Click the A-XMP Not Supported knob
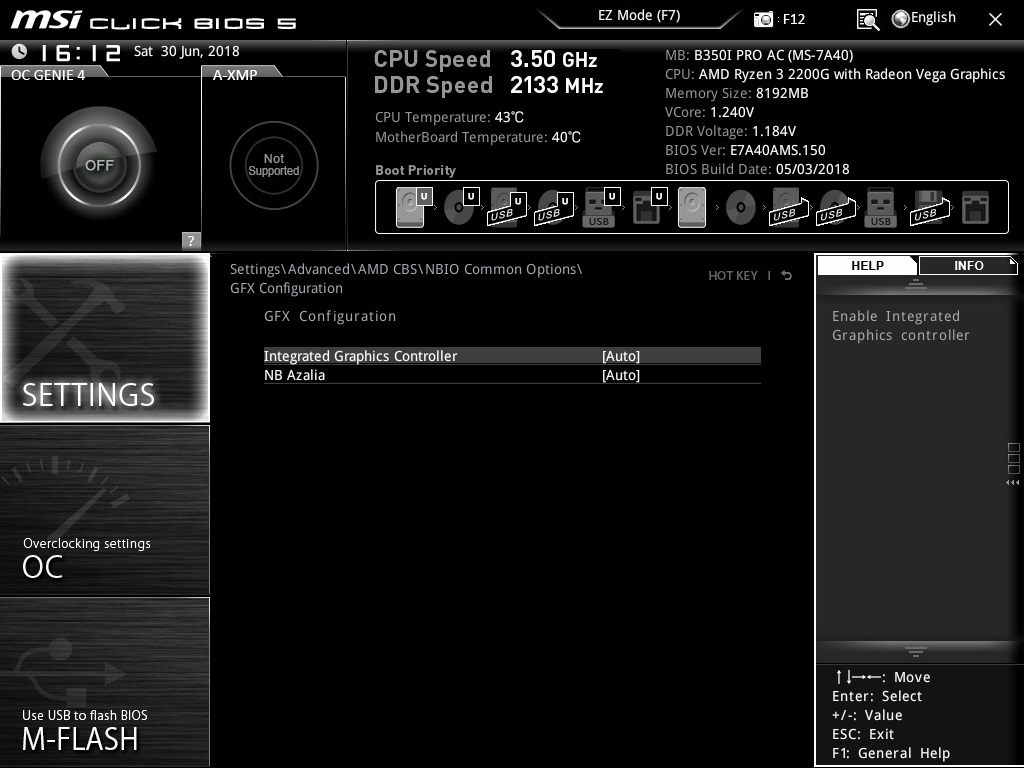1024x768 pixels. (x=274, y=165)
